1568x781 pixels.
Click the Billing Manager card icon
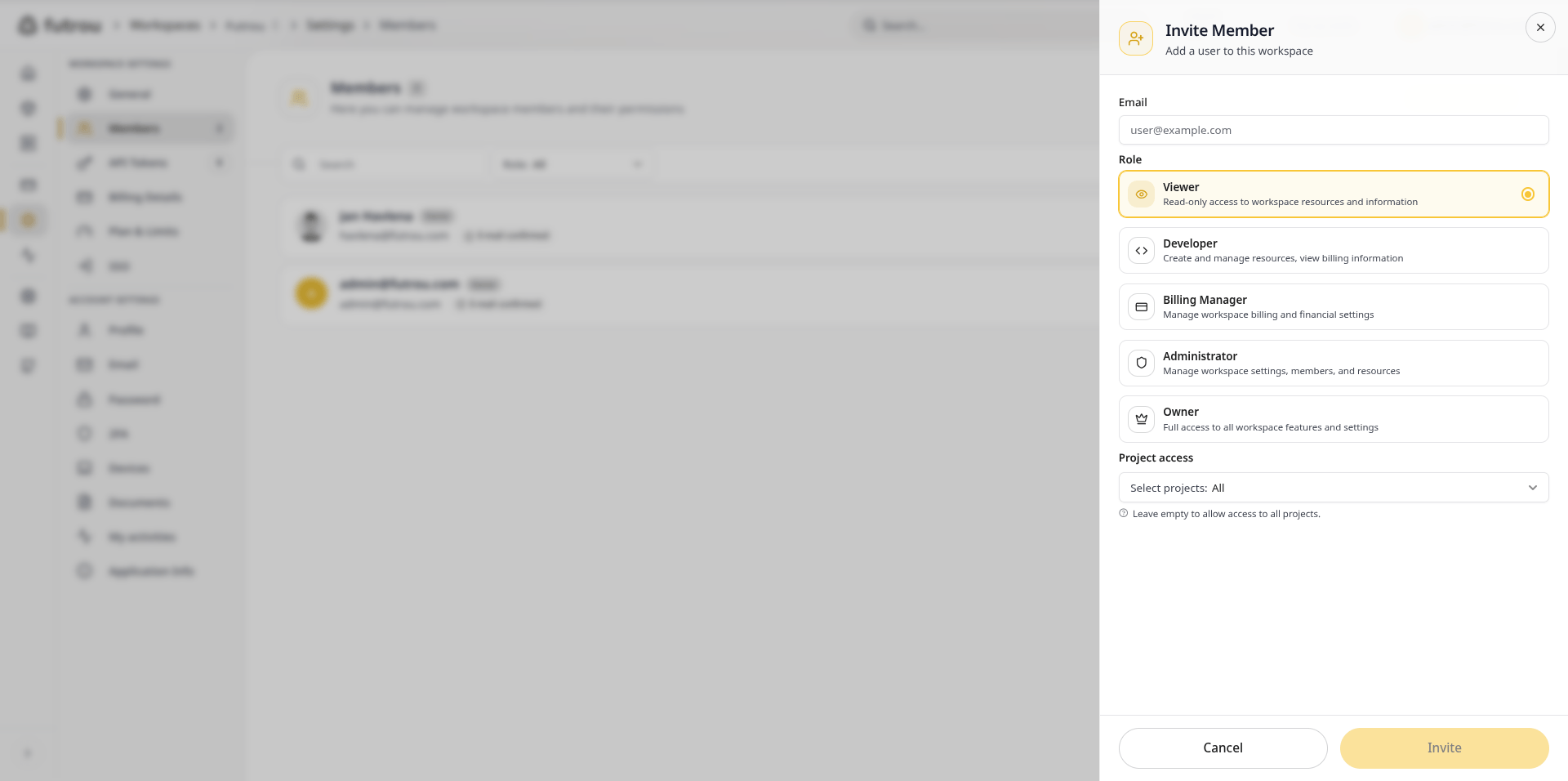tap(1142, 307)
